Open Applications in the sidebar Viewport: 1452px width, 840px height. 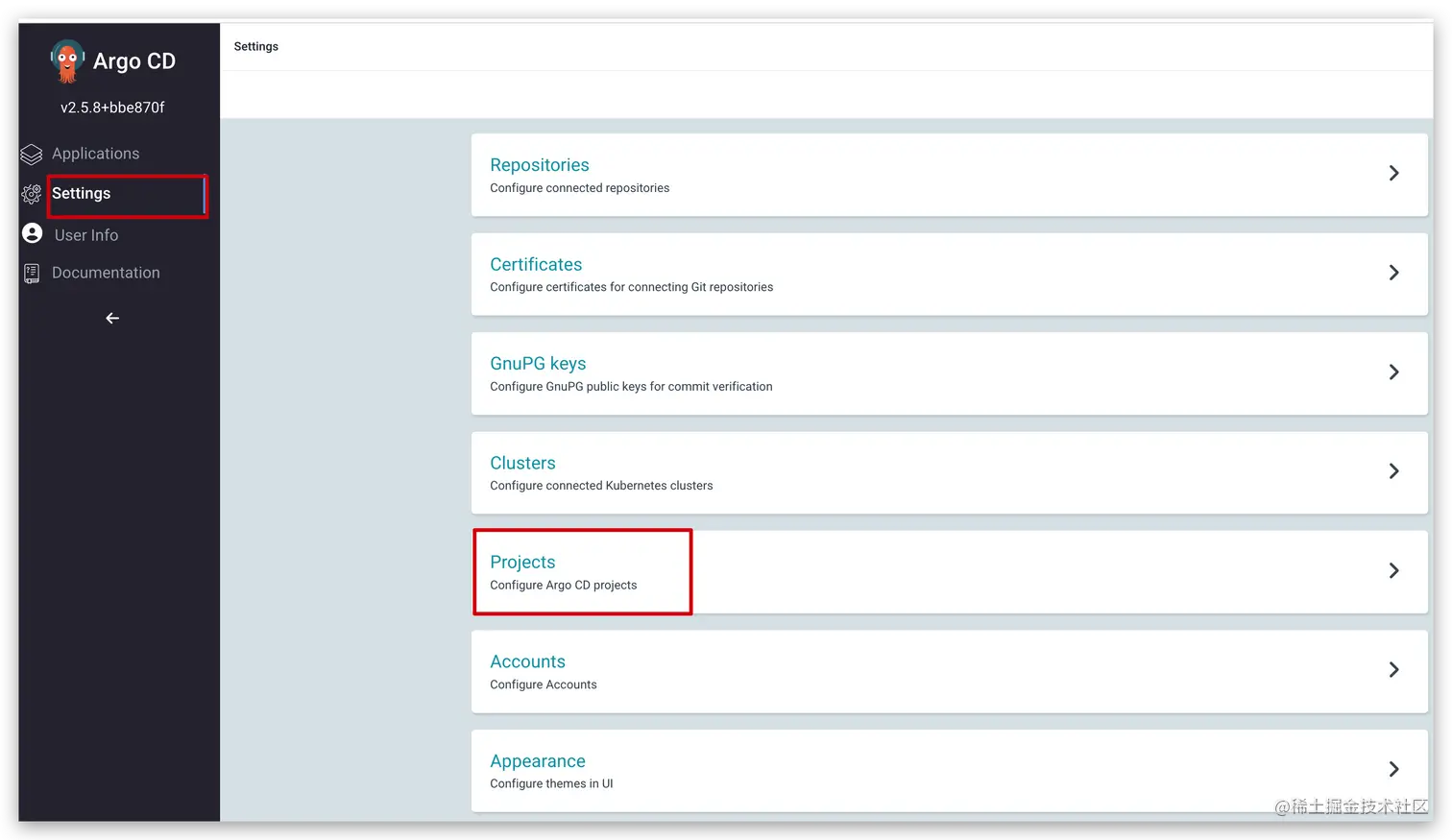(x=95, y=154)
